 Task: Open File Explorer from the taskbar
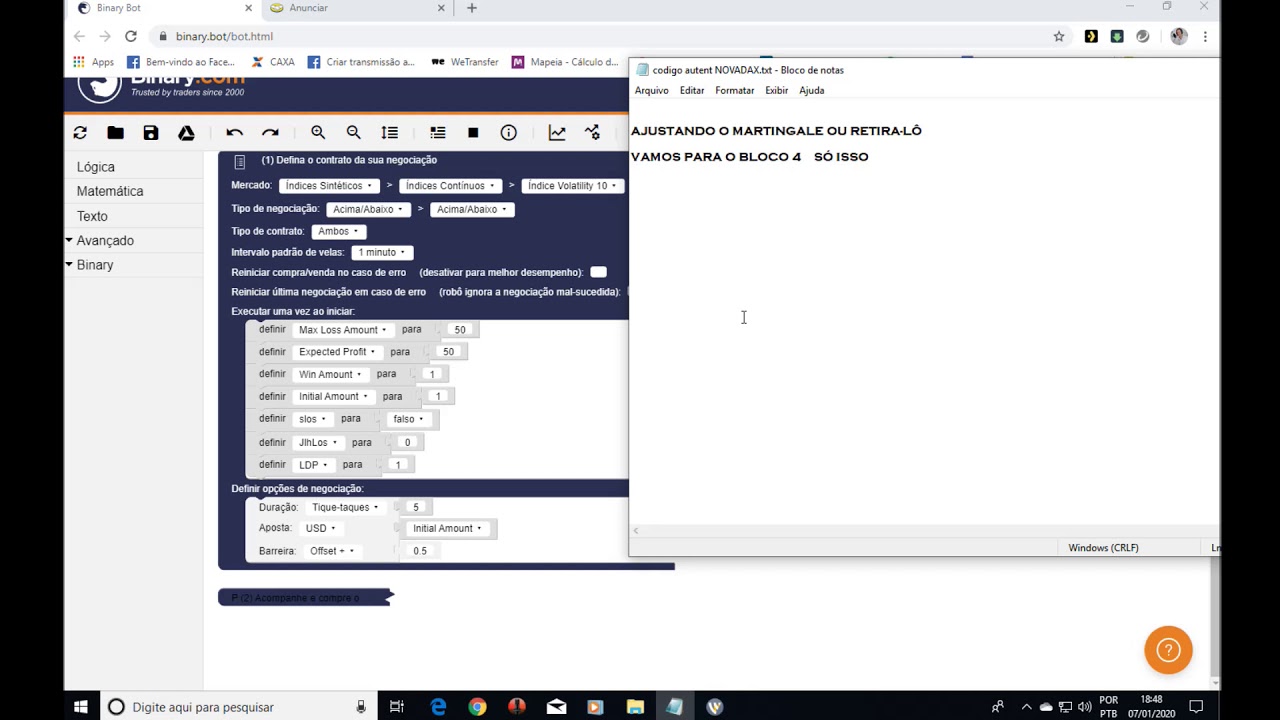[635, 707]
